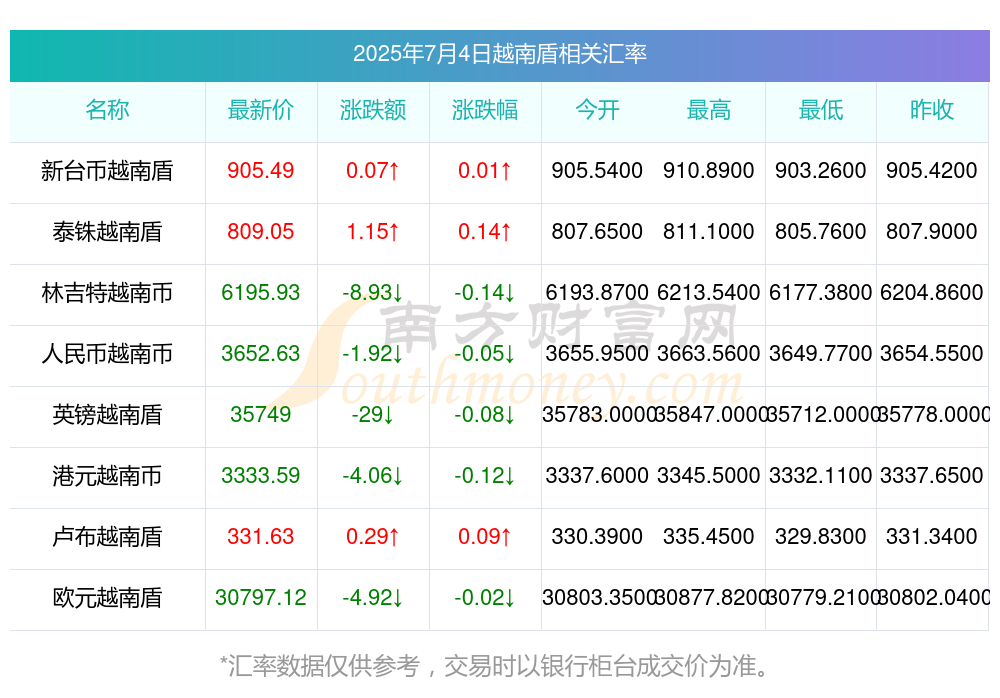Select the 最低 column header
1000x698 pixels.
(x=821, y=110)
